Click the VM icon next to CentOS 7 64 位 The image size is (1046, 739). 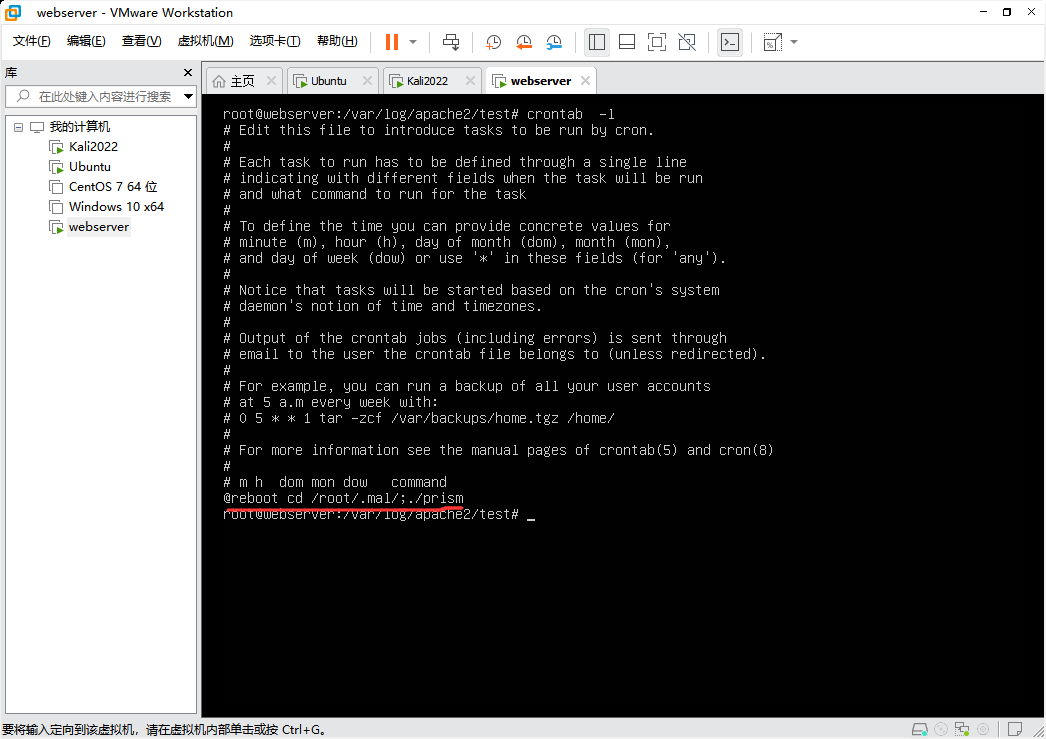click(56, 187)
